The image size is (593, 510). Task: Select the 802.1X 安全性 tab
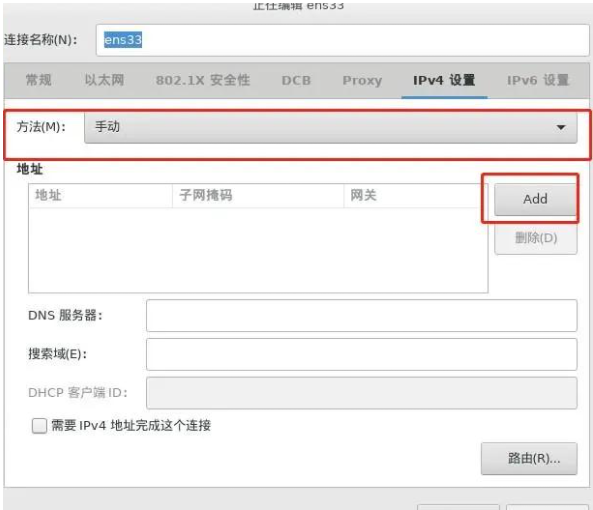[203, 80]
